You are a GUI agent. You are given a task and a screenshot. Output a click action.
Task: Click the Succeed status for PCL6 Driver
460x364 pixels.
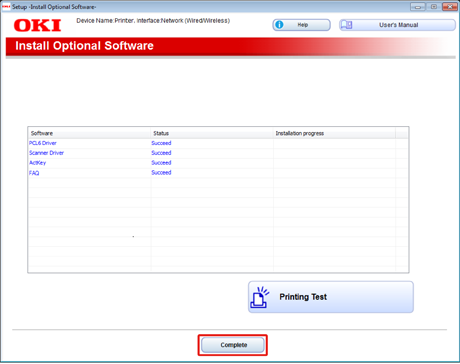pos(161,143)
